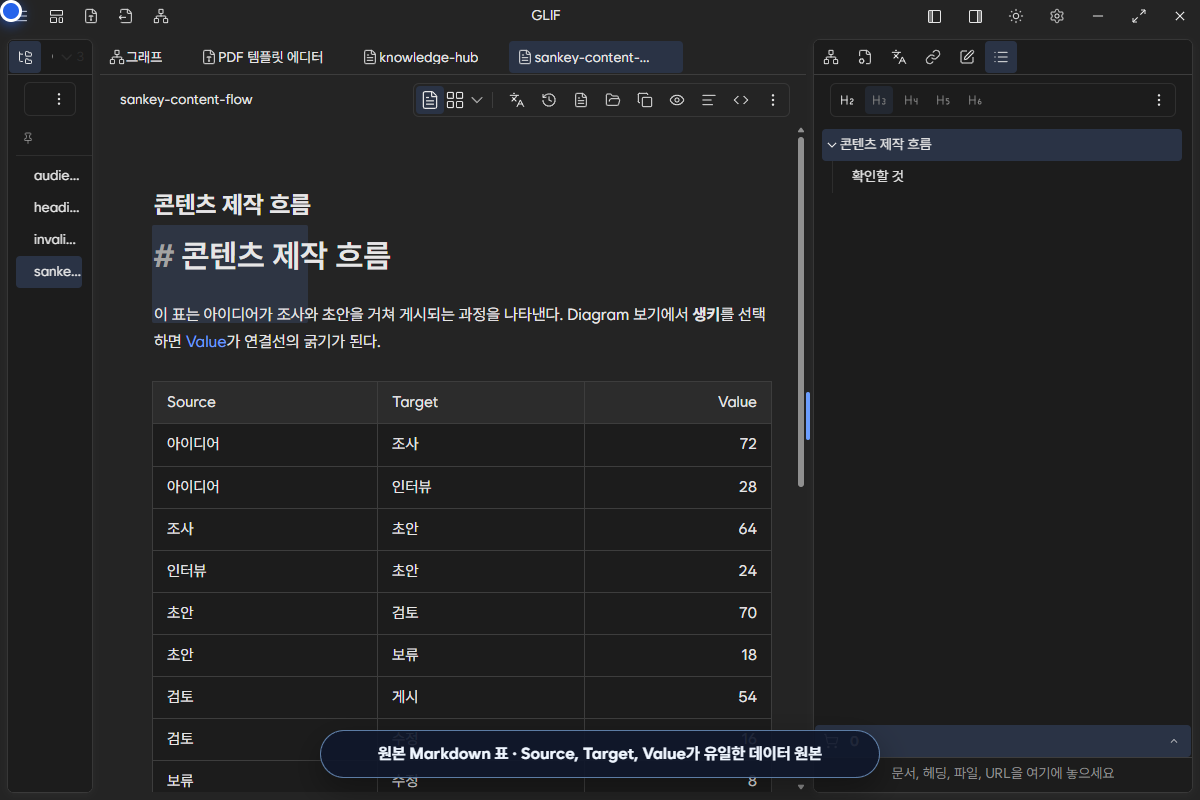Collapse the 콘텐츠 제작 흐름 outline node
The width and height of the screenshot is (1200, 800).
(831, 145)
